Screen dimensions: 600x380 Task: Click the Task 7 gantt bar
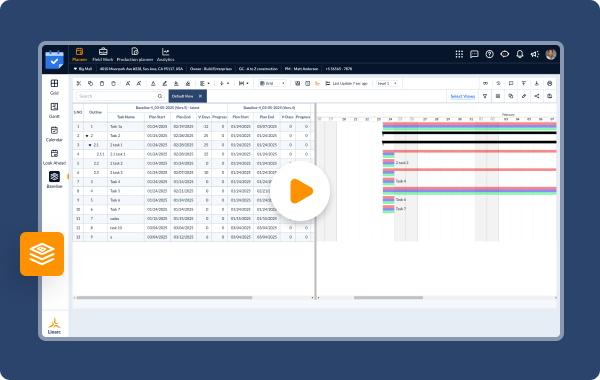(388, 209)
